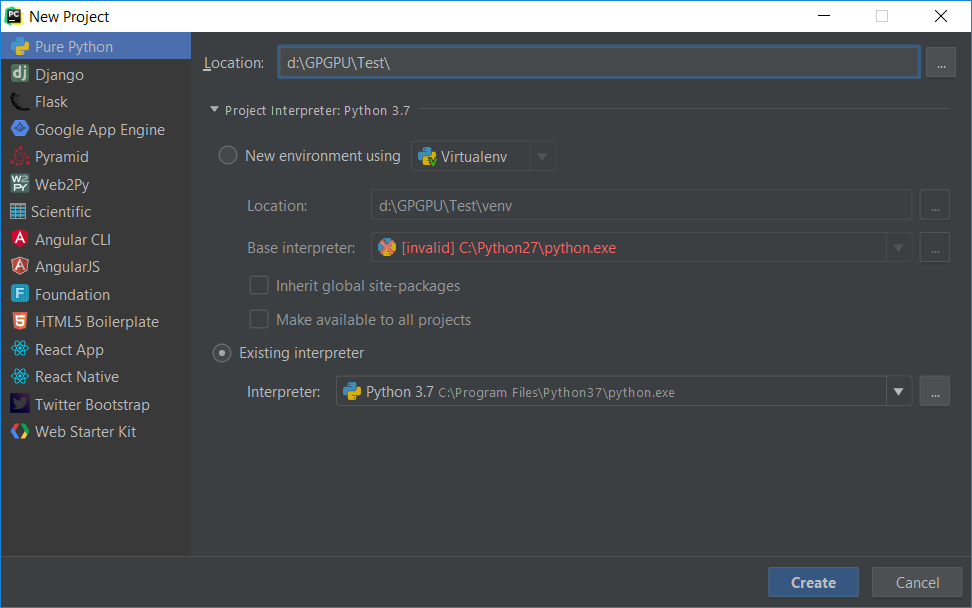Click the Web Starter Kit icon
The image size is (972, 608).
pyautogui.click(x=20, y=431)
